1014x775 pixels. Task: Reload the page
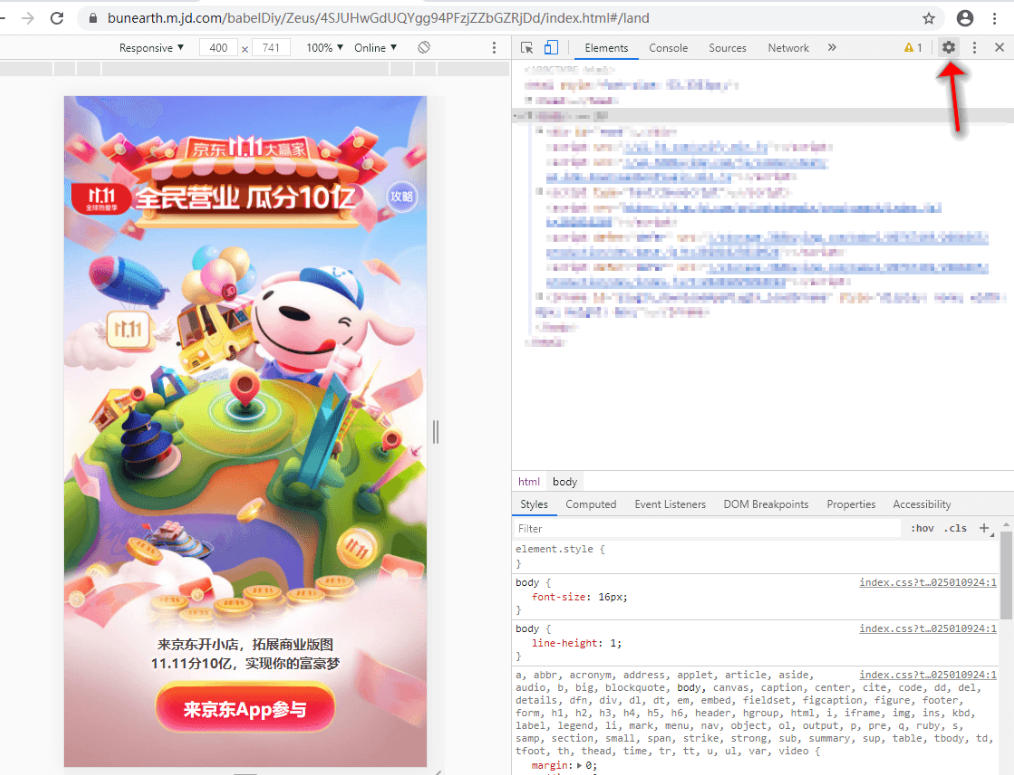[57, 18]
